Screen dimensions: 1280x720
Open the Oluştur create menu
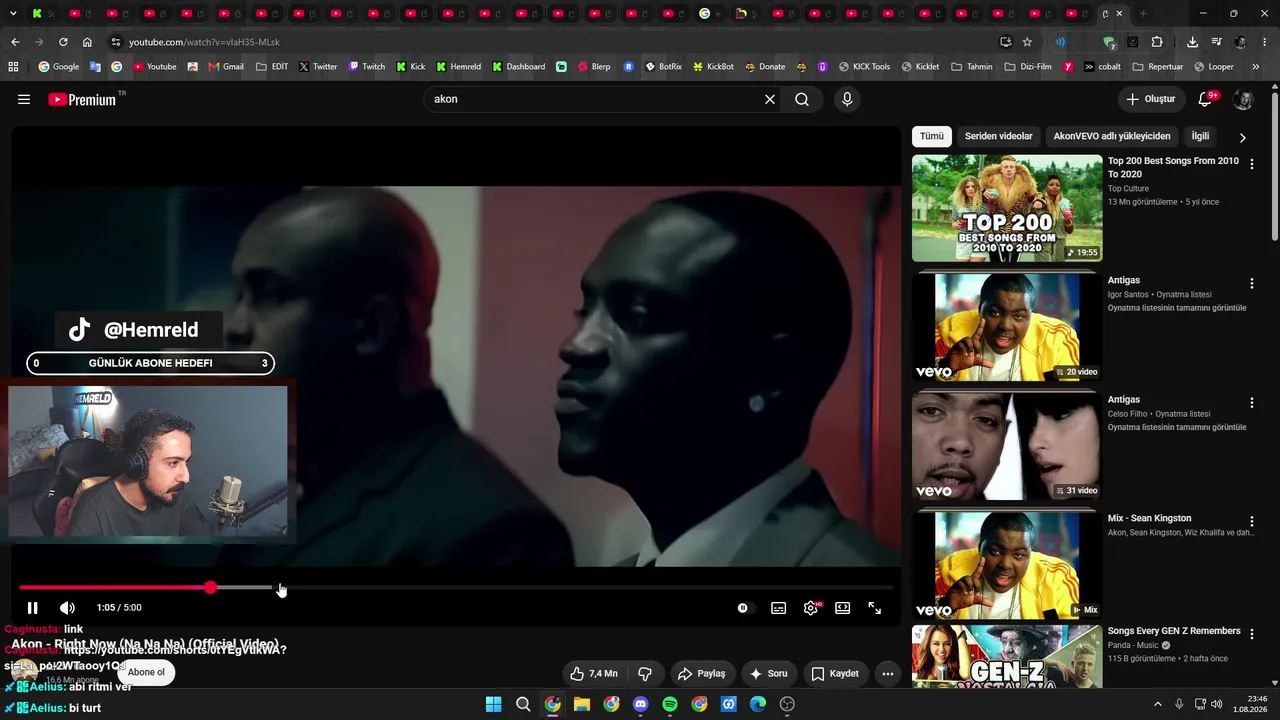(x=1151, y=99)
